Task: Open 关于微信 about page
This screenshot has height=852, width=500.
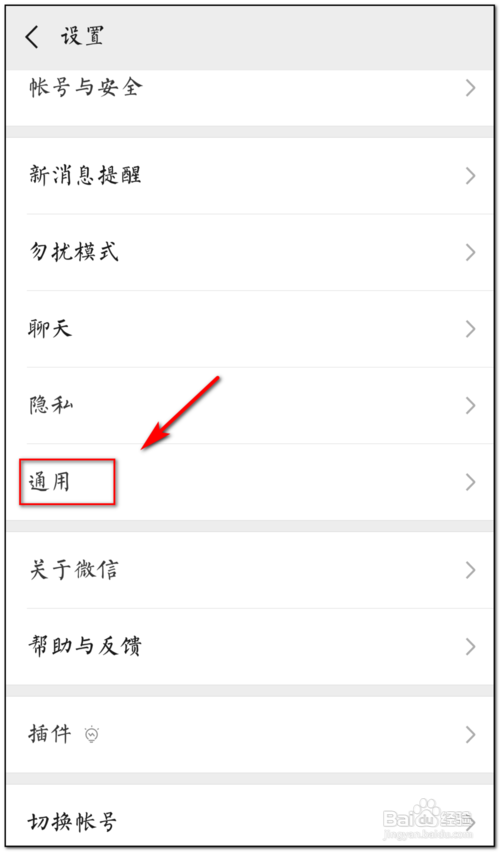Action: pyautogui.click(x=249, y=570)
